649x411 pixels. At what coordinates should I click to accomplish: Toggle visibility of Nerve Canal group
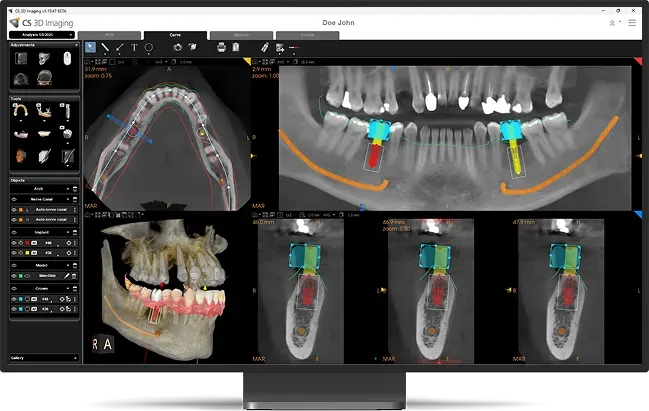(14, 199)
